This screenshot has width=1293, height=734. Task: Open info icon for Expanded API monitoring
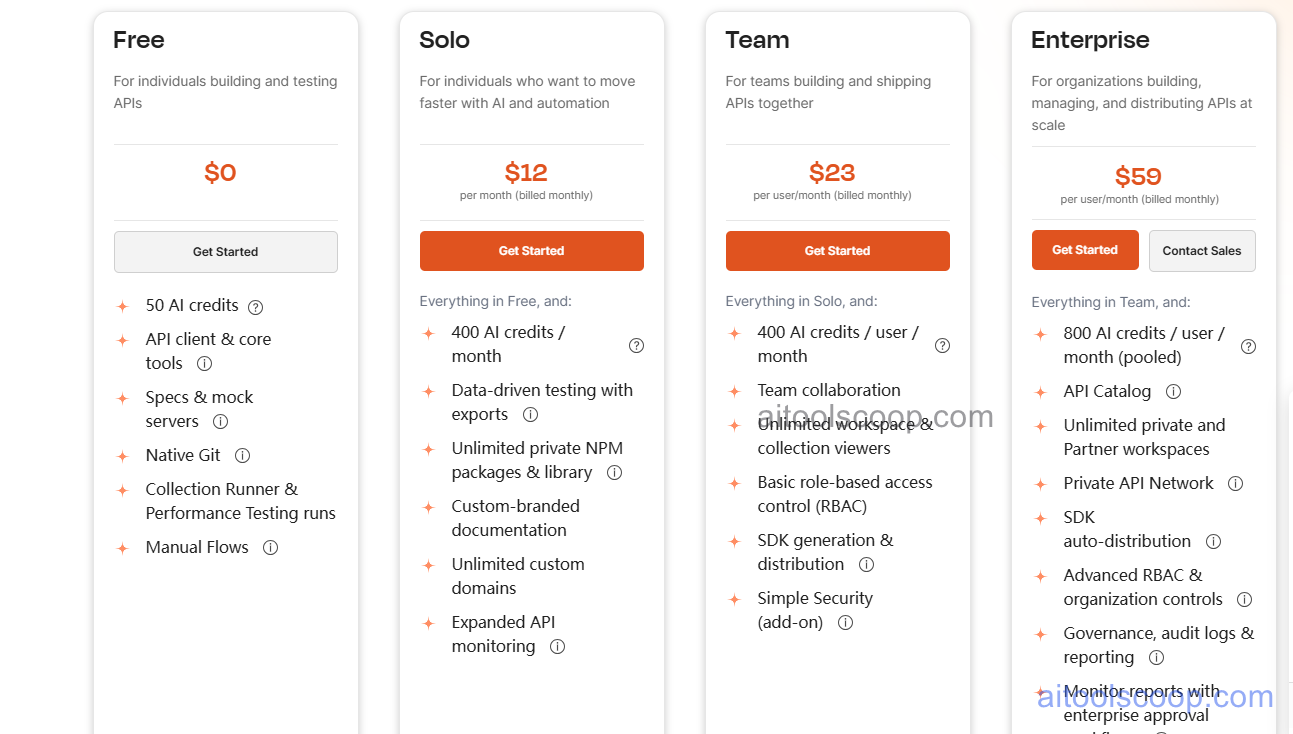pyautogui.click(x=557, y=647)
